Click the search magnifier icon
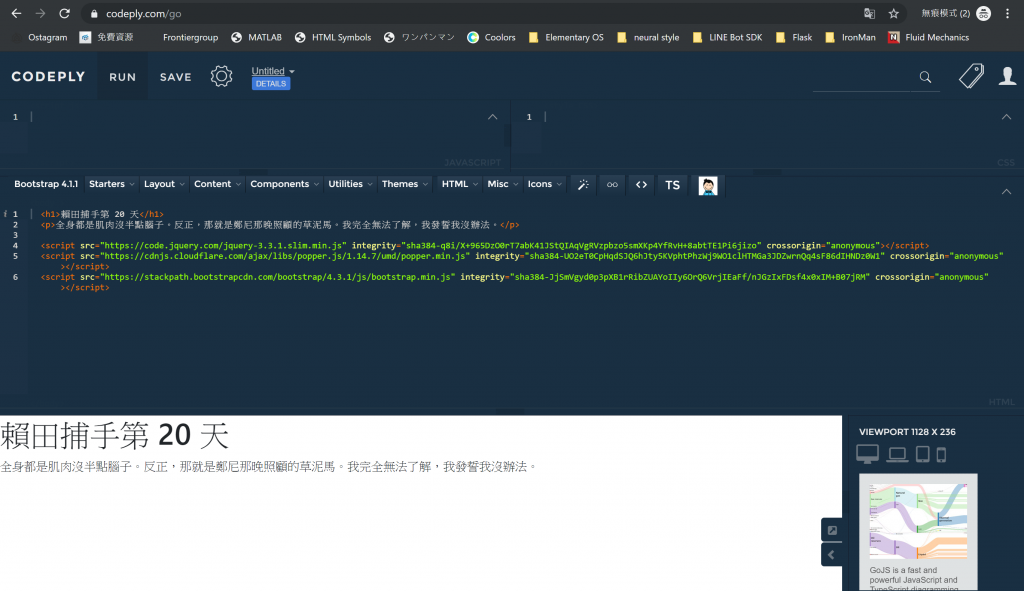Screen dimensions: 1024x591 [x=925, y=77]
